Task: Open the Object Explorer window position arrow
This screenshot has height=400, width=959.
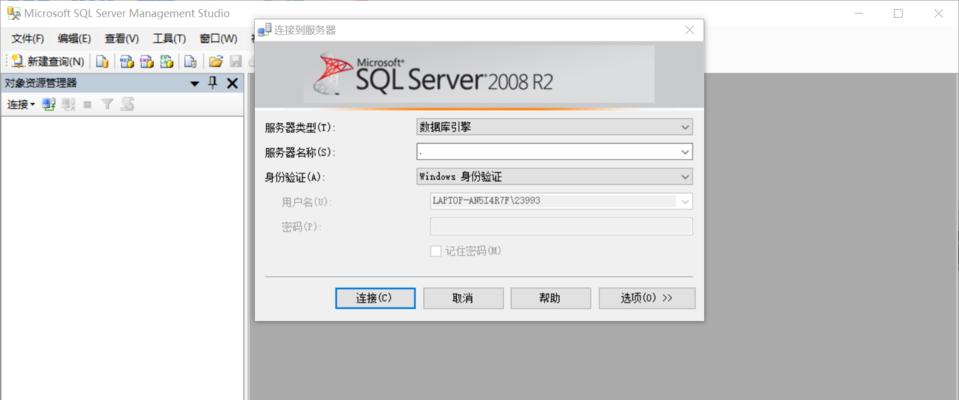Action: coord(194,84)
